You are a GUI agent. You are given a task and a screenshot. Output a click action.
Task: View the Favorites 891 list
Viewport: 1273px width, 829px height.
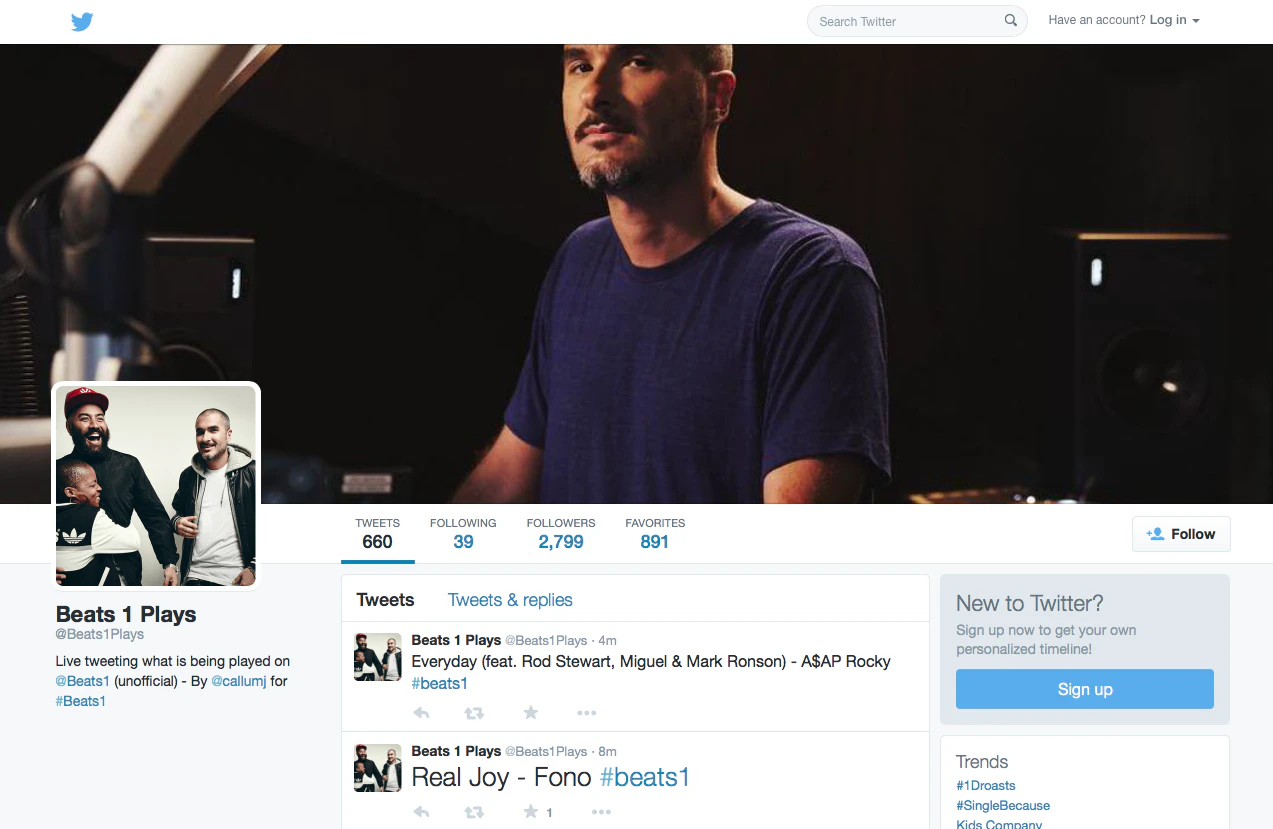pos(655,535)
